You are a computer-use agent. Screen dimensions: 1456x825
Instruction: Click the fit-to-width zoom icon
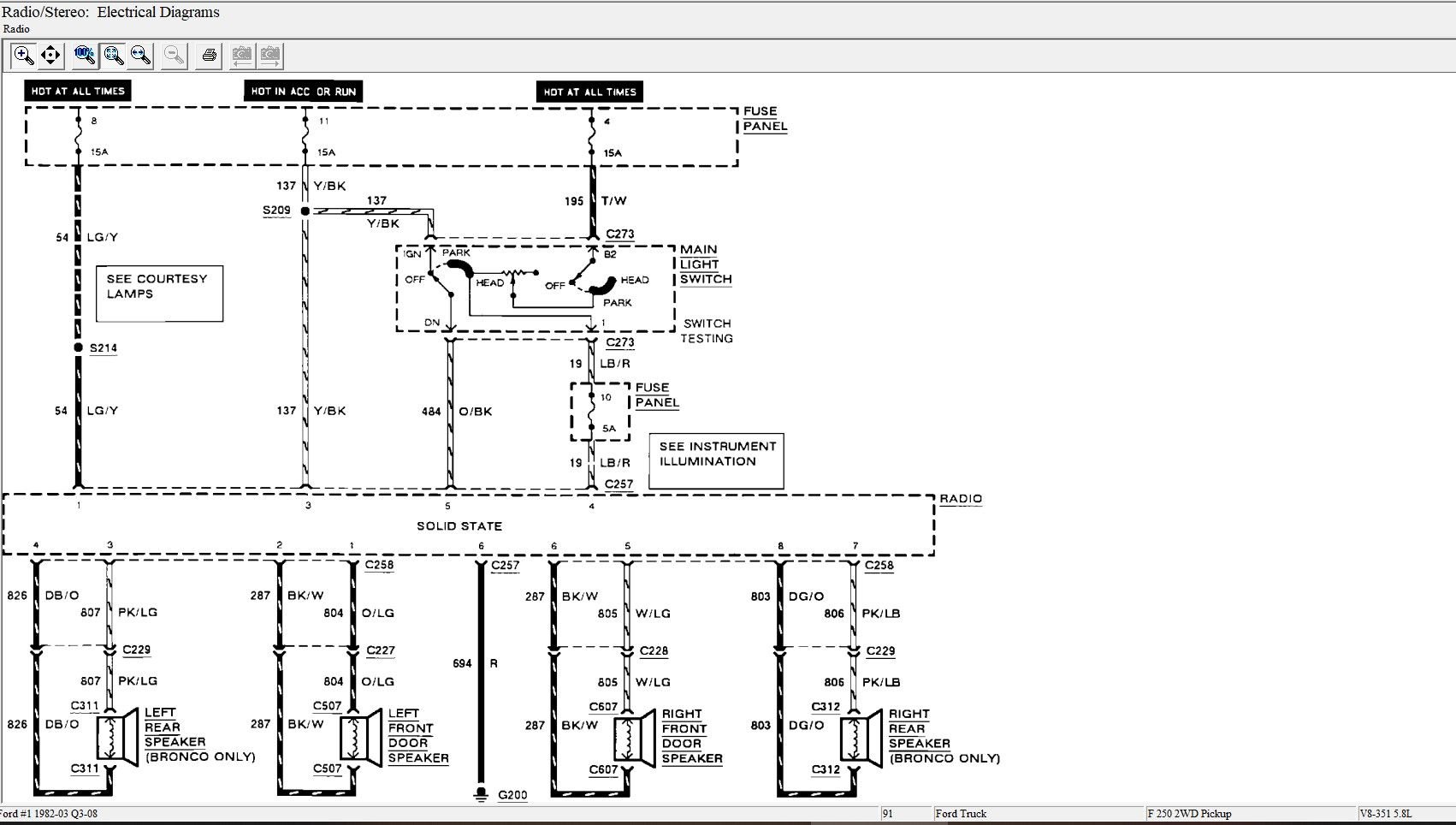coord(141,56)
